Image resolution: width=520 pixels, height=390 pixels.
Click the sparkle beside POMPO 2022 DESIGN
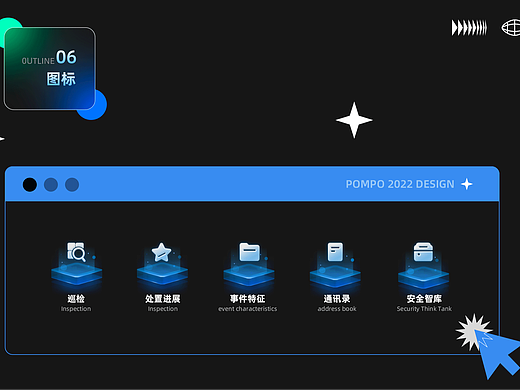(x=467, y=184)
